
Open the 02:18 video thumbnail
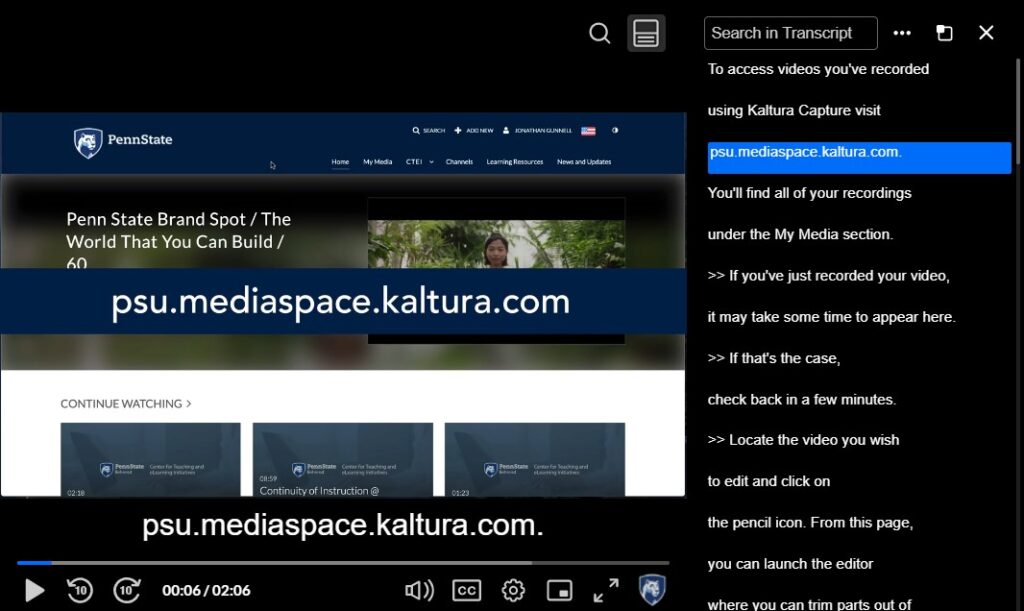pyautogui.click(x=150, y=460)
